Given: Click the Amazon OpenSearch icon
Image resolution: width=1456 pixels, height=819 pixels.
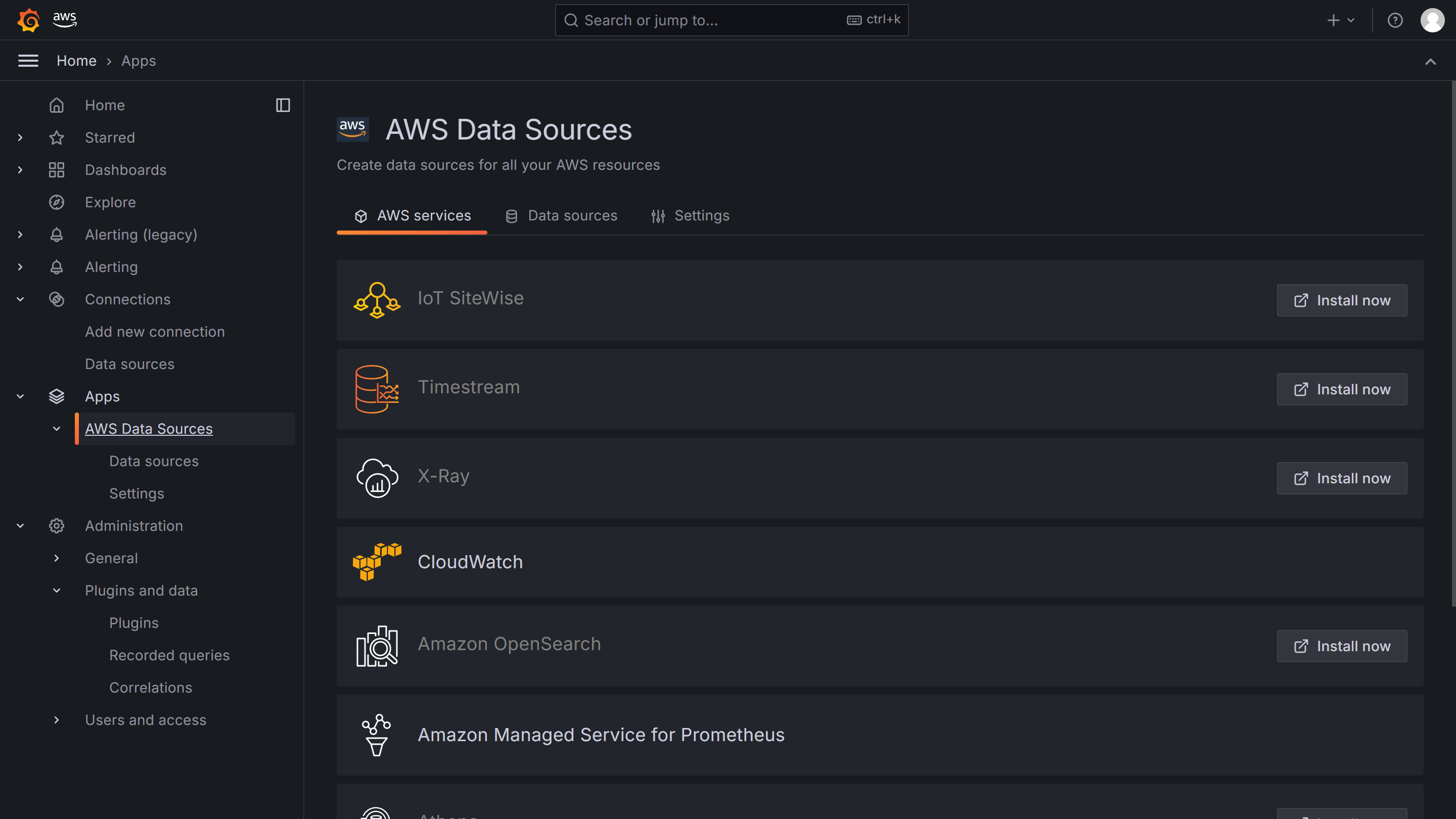Looking at the screenshot, I should tap(377, 646).
